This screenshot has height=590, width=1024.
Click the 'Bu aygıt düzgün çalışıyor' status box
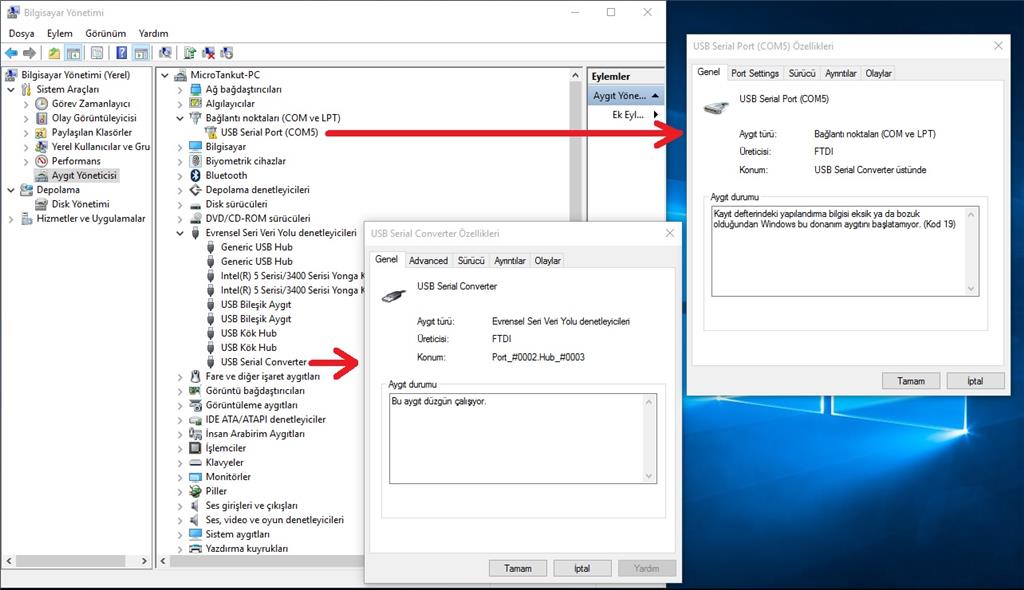[x=522, y=438]
